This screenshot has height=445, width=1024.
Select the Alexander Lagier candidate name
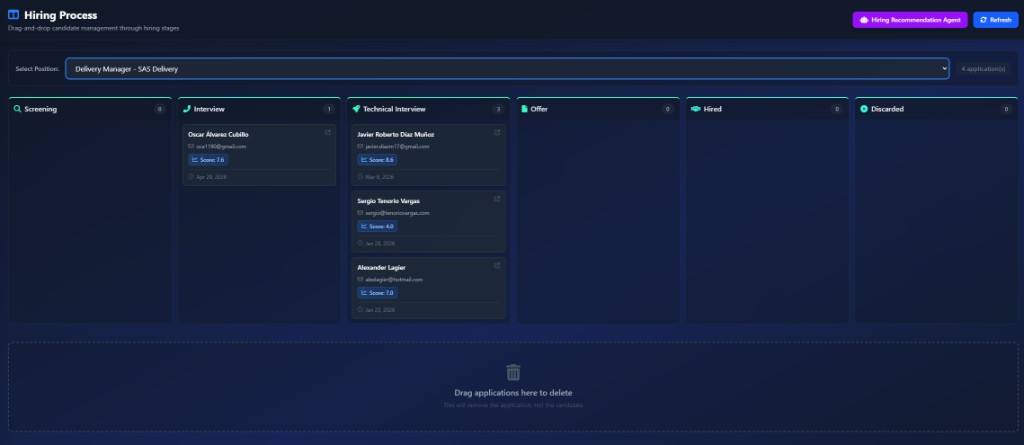click(381, 268)
